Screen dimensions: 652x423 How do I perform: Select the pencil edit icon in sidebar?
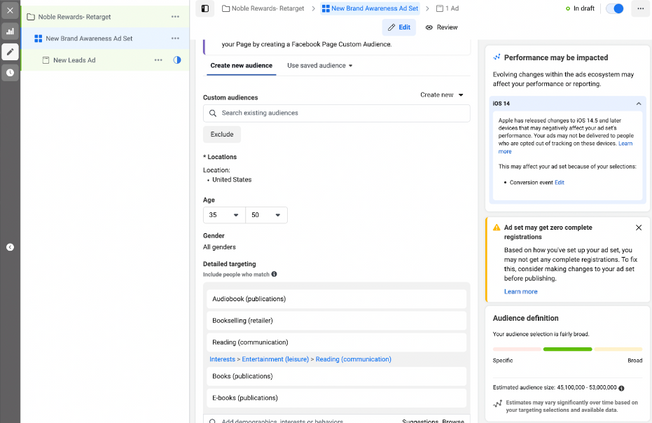point(10,52)
